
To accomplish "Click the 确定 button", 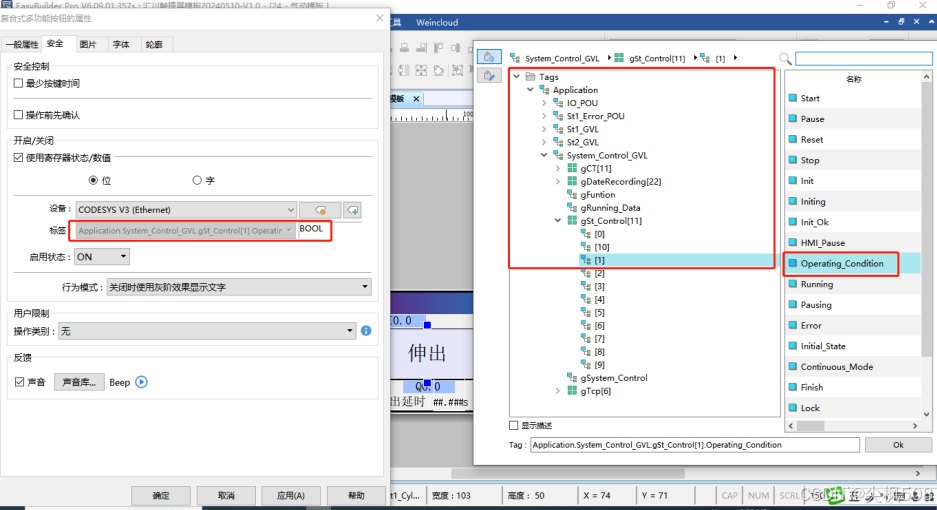I will [x=161, y=495].
